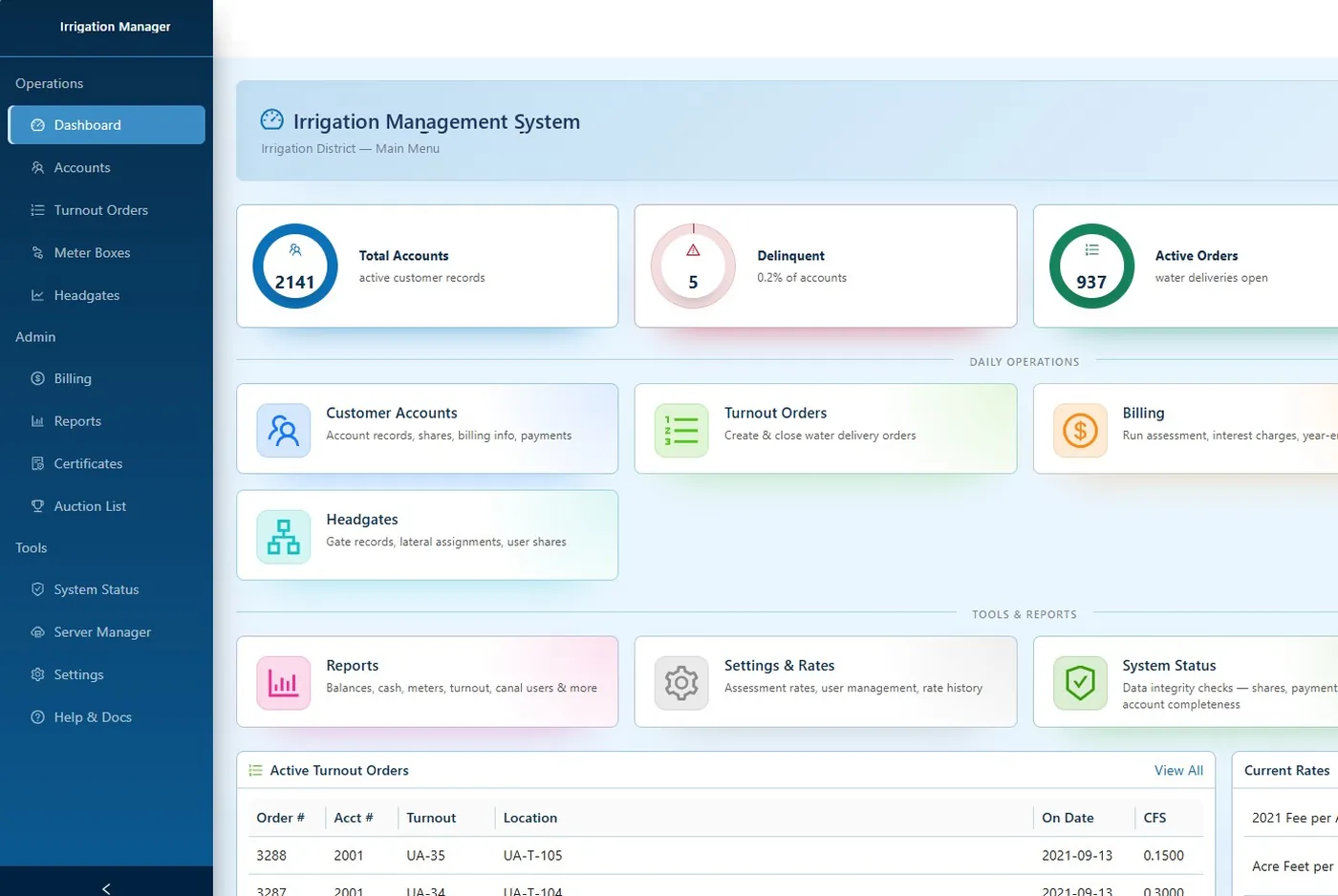Image resolution: width=1338 pixels, height=896 pixels.
Task: Click the Delinquent warning ring showing 5
Action: 693,267
